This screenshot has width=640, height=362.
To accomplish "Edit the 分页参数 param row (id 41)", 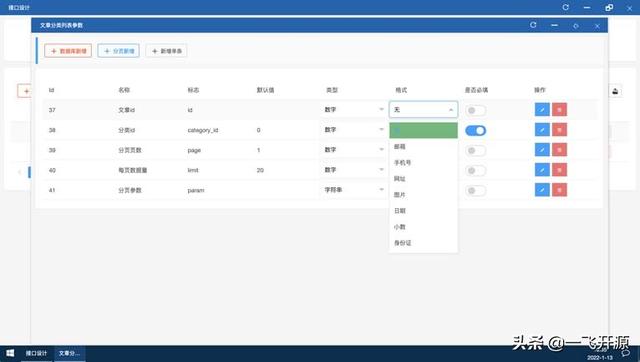I will [542, 190].
